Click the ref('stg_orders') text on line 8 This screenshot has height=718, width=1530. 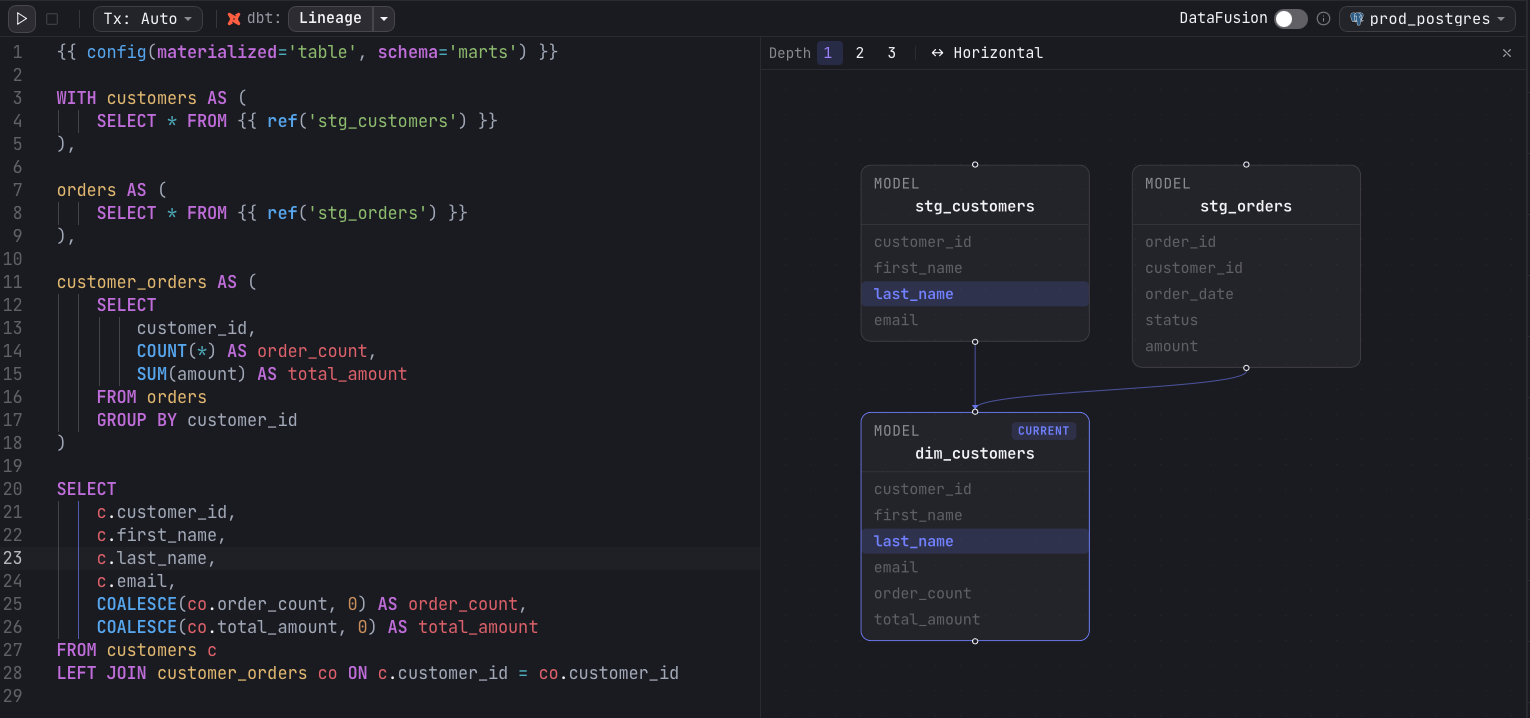pos(352,213)
